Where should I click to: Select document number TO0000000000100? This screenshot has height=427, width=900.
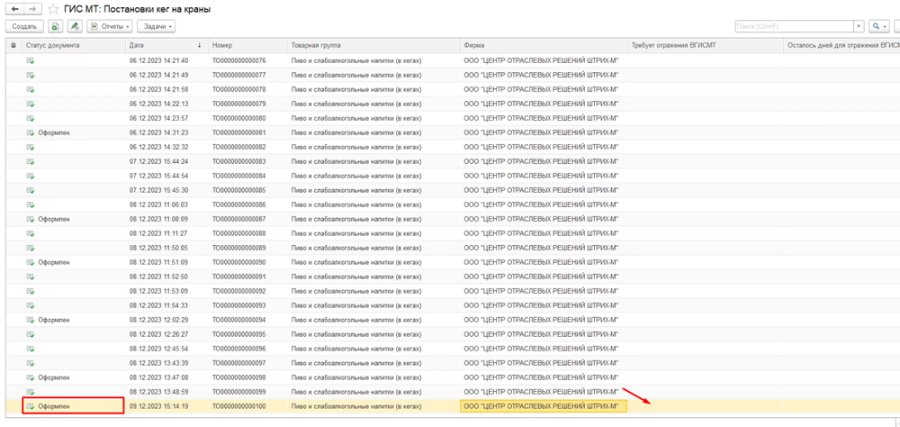(x=239, y=406)
